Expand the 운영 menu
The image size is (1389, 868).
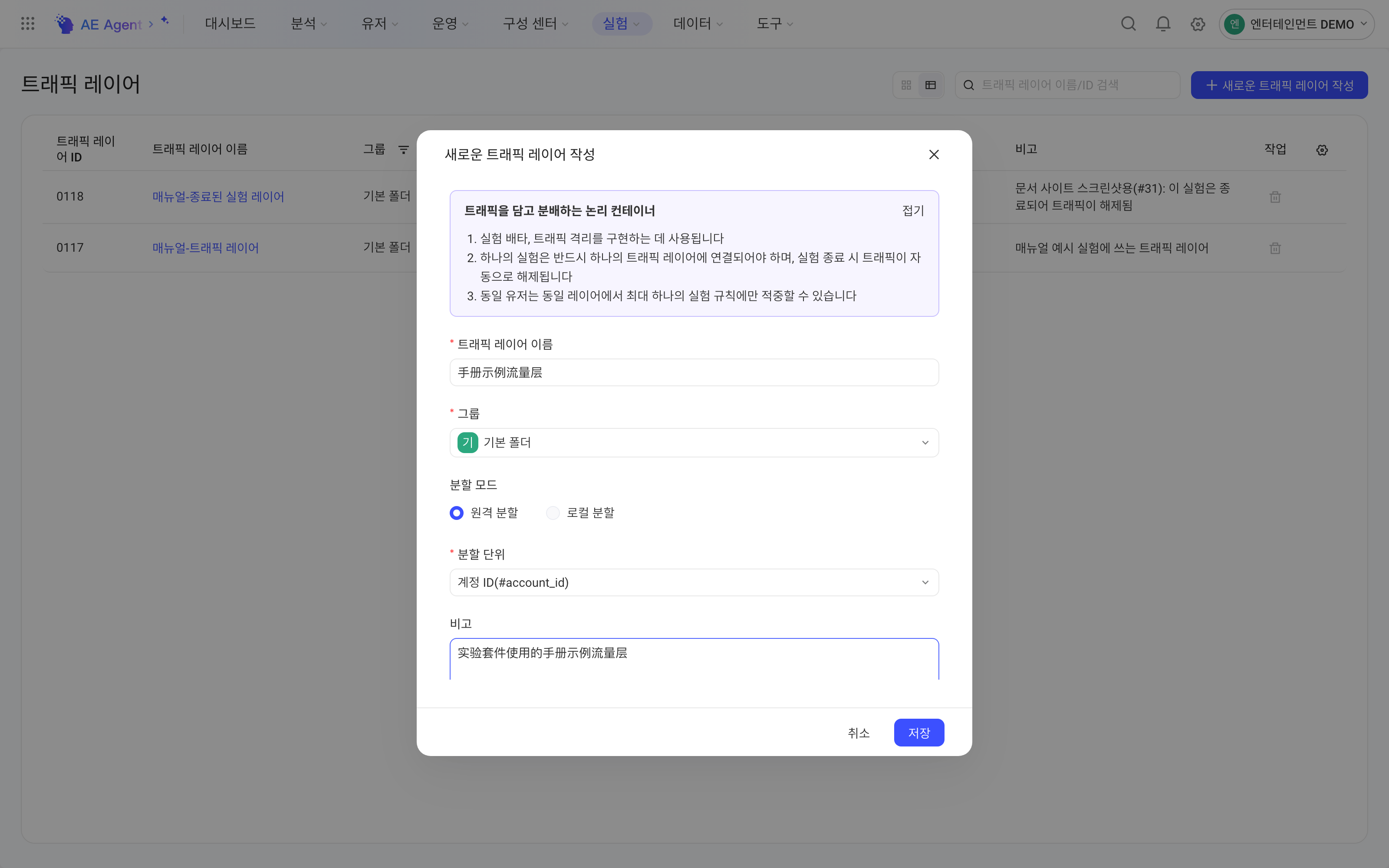(x=450, y=23)
